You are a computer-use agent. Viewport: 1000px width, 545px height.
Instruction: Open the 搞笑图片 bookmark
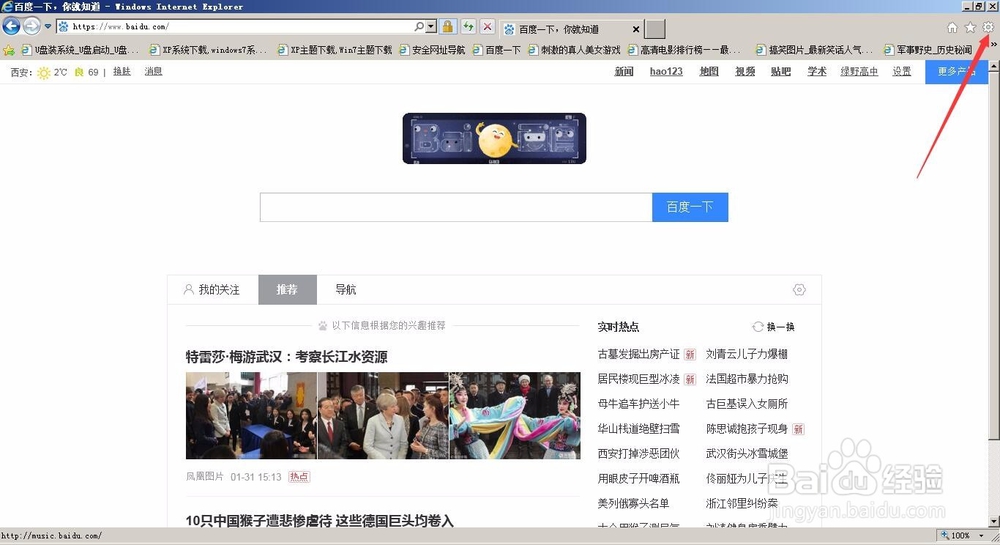click(814, 50)
